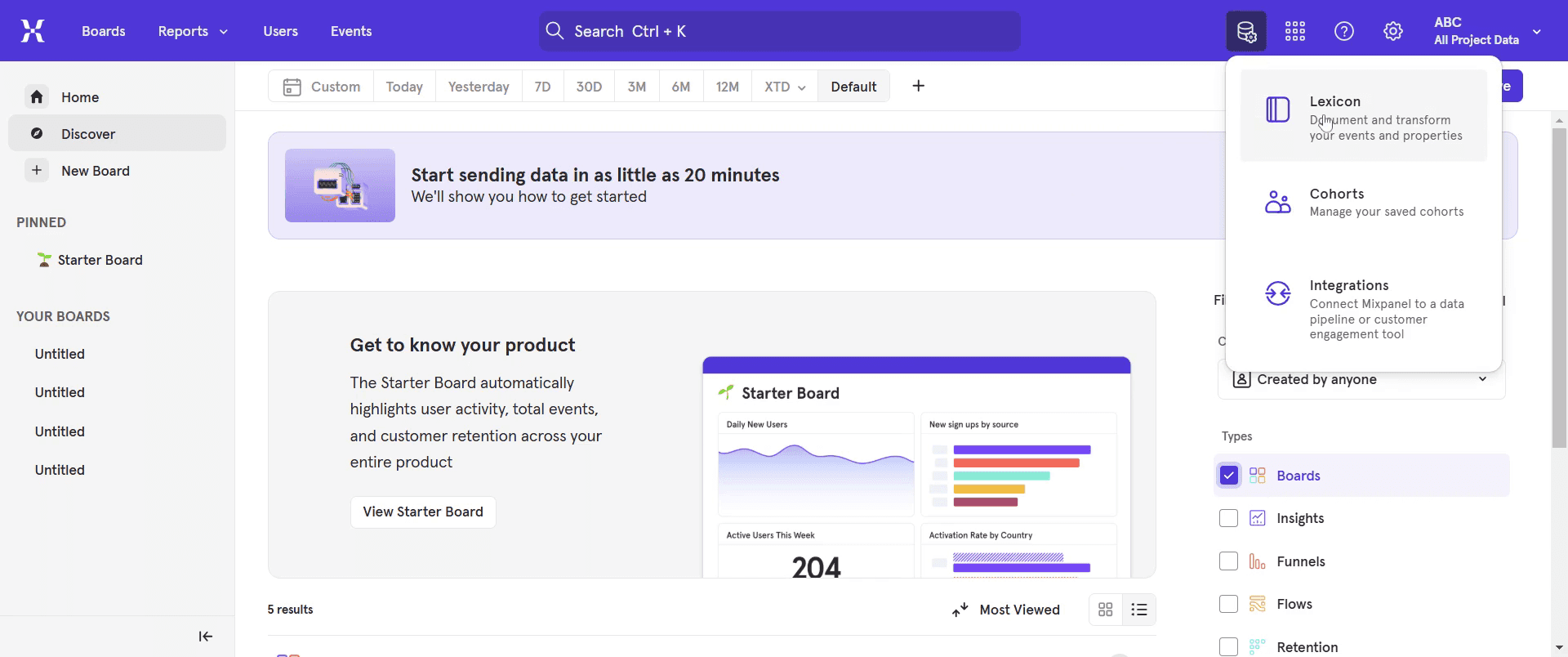Switch to grid view icon

coord(1106,610)
